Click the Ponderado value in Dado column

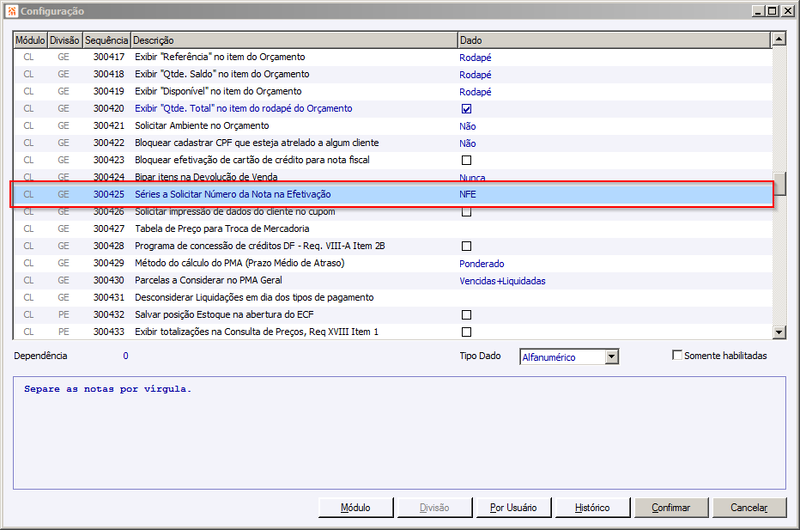click(482, 264)
